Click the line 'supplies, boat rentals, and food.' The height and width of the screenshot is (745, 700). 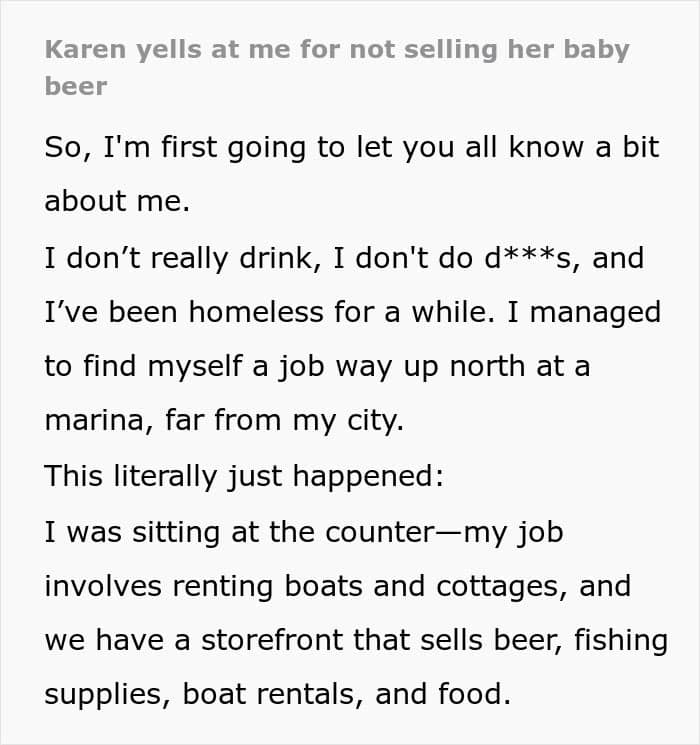(278, 695)
